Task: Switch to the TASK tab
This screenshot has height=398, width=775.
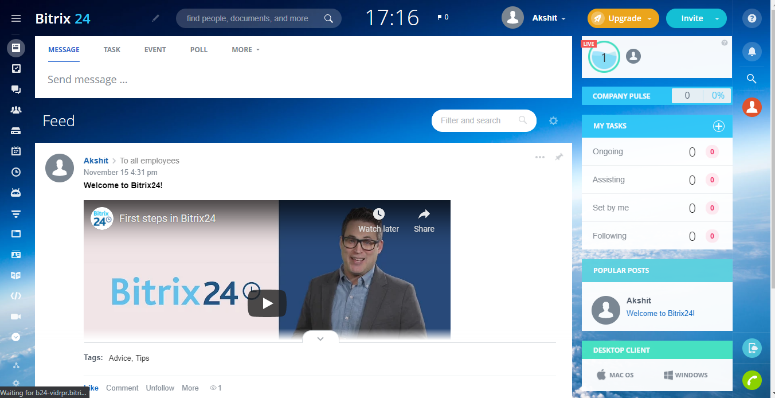Action: coord(112,49)
